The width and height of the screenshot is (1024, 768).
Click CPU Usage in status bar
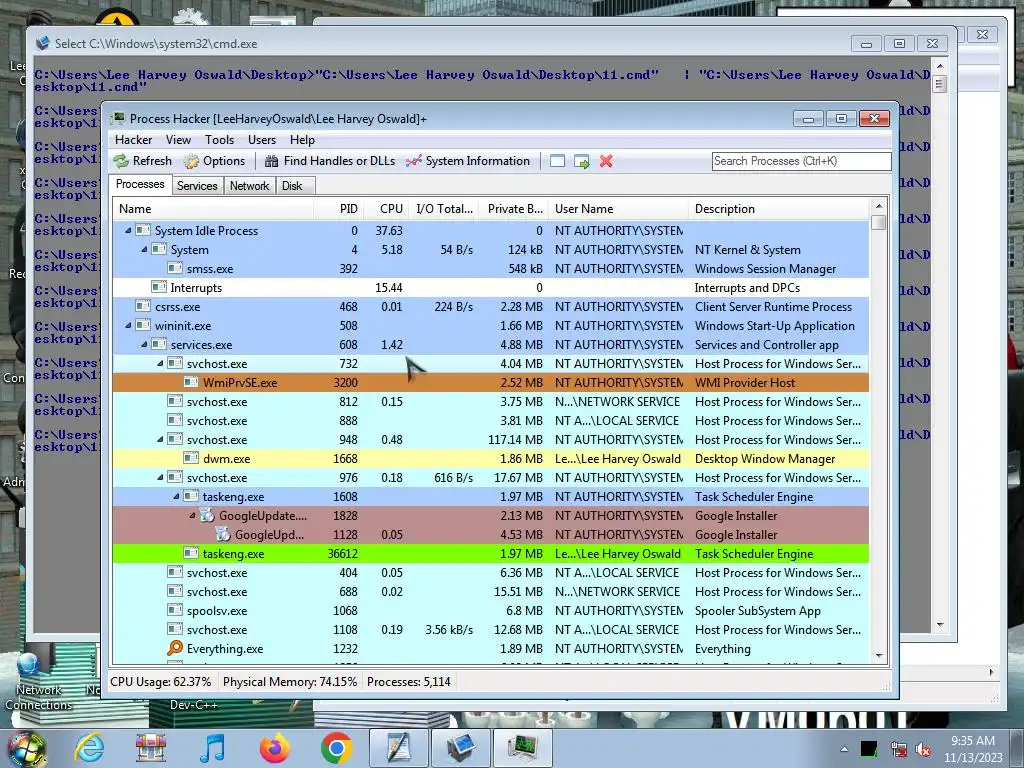click(161, 682)
